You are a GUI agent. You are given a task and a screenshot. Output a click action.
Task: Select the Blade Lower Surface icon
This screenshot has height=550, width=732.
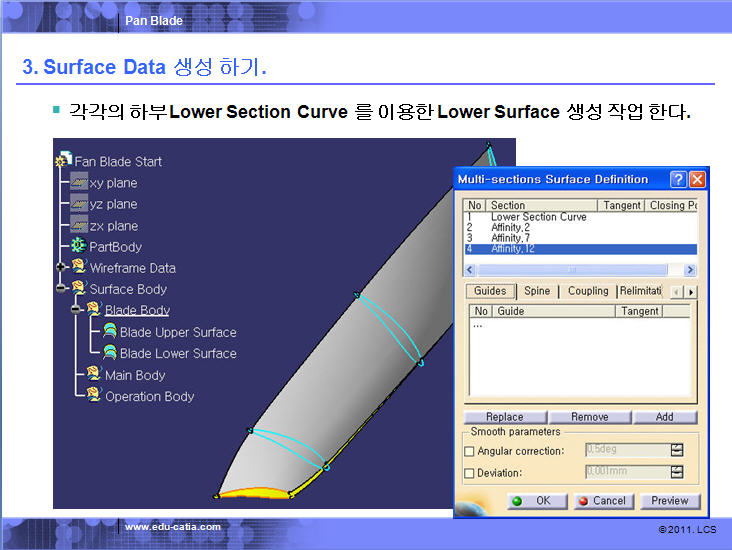110,353
